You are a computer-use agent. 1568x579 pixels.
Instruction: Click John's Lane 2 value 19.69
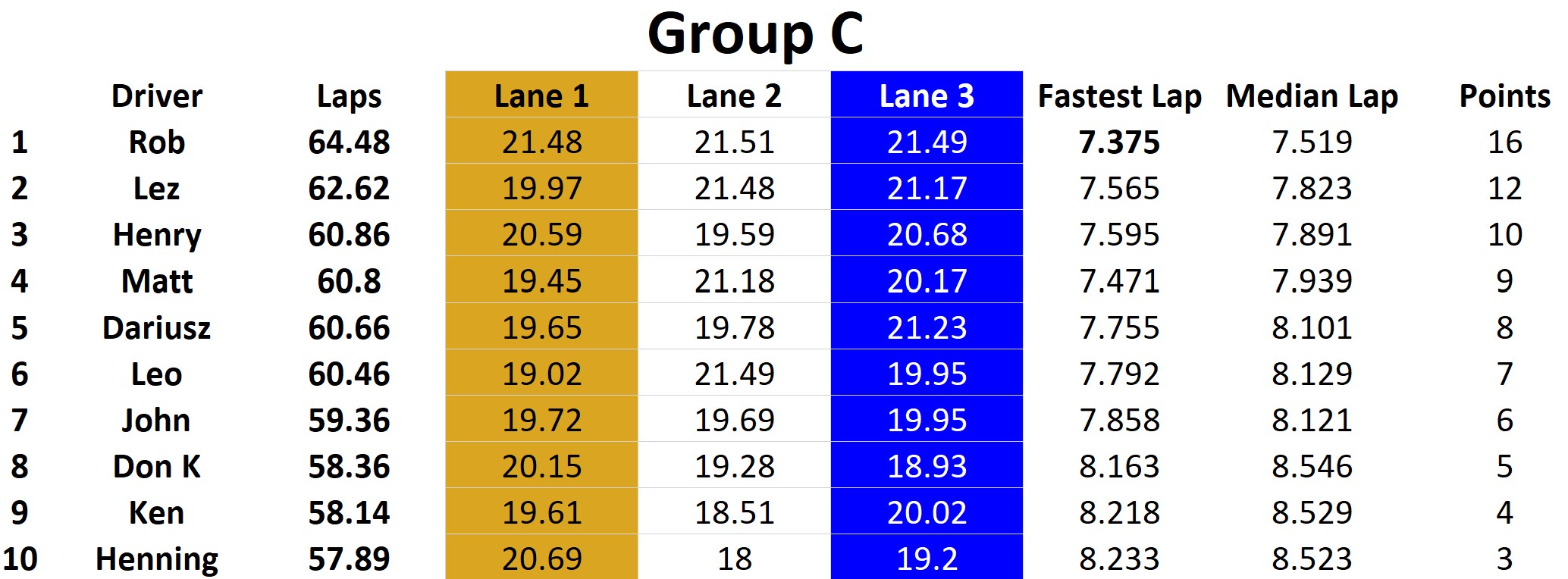[x=734, y=420]
